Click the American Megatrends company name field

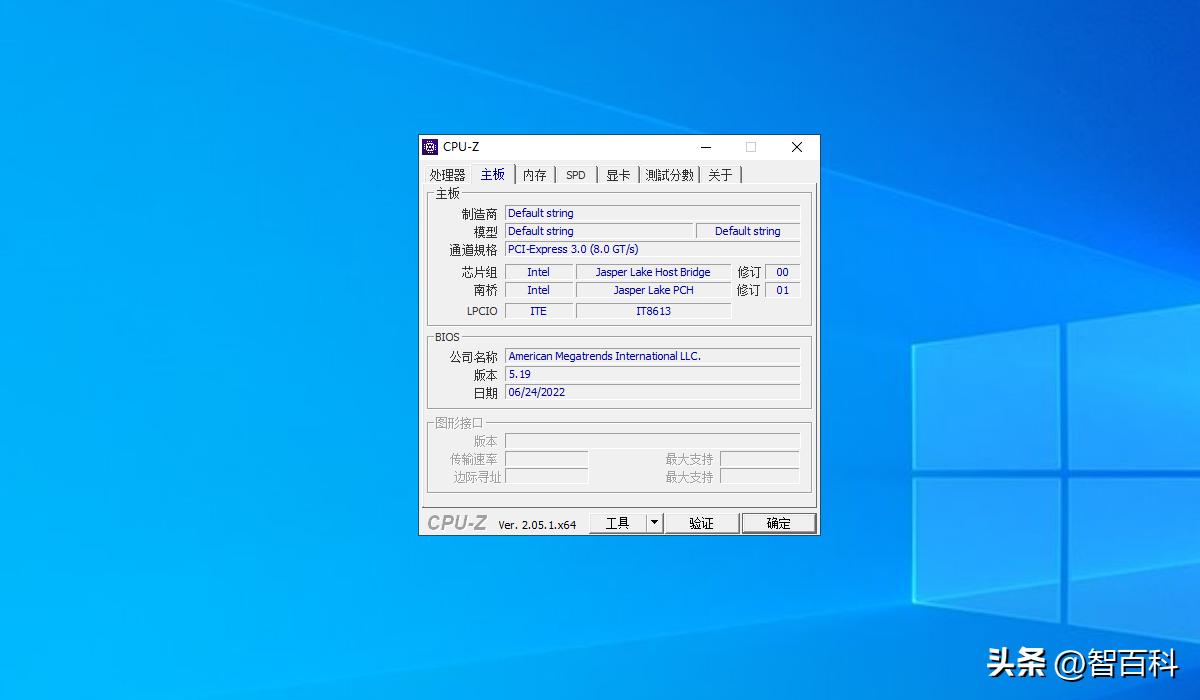(x=652, y=356)
